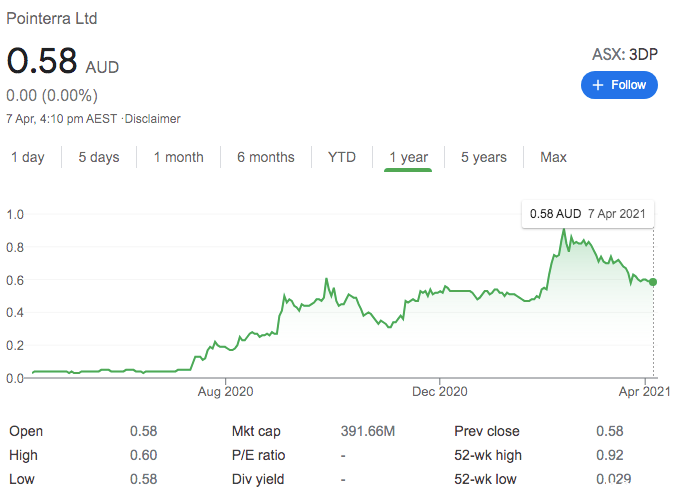
Task: Click the Aug 2020 axis label
Action: [226, 392]
